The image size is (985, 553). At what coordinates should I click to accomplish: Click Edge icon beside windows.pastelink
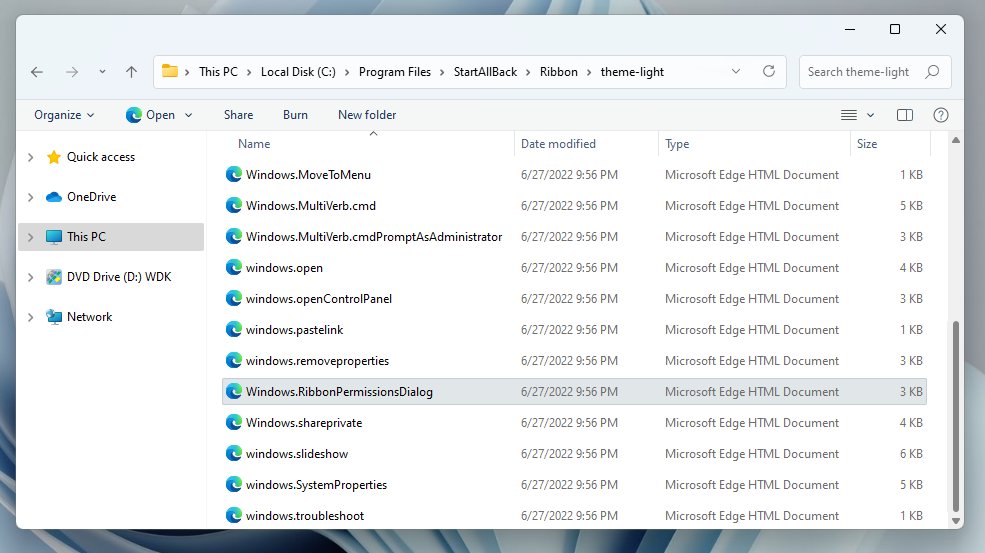click(x=234, y=330)
